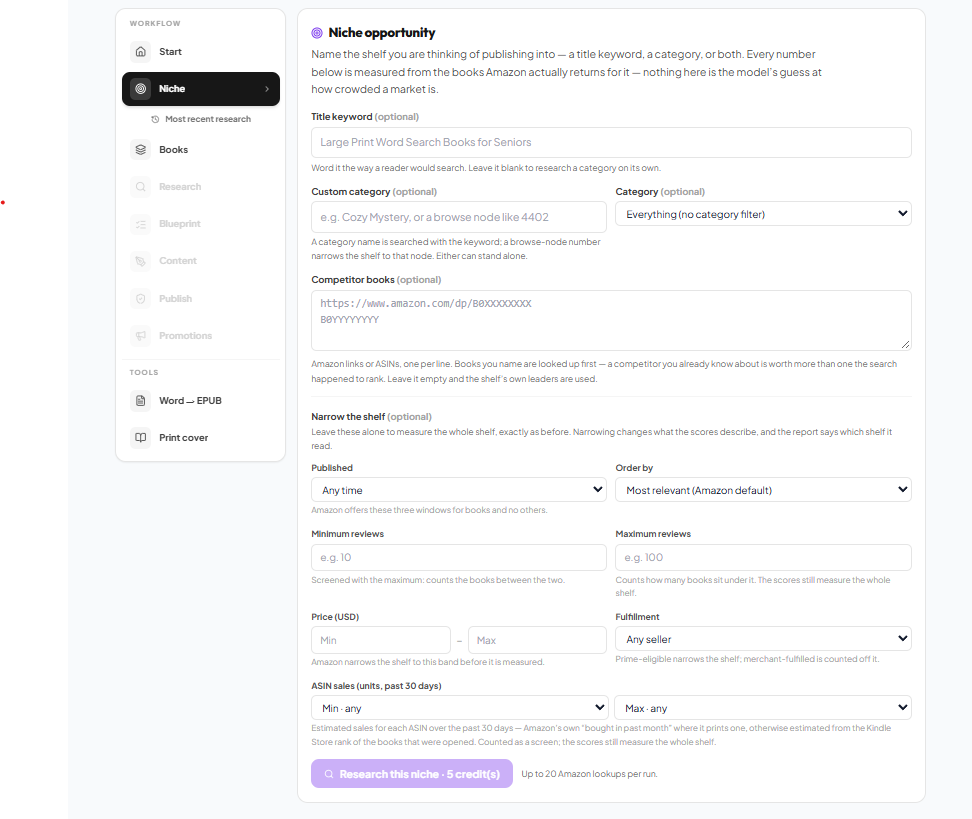Open the Fulfillment dropdown showing Any seller
Image resolution: width=972 pixels, height=819 pixels.
(x=763, y=639)
